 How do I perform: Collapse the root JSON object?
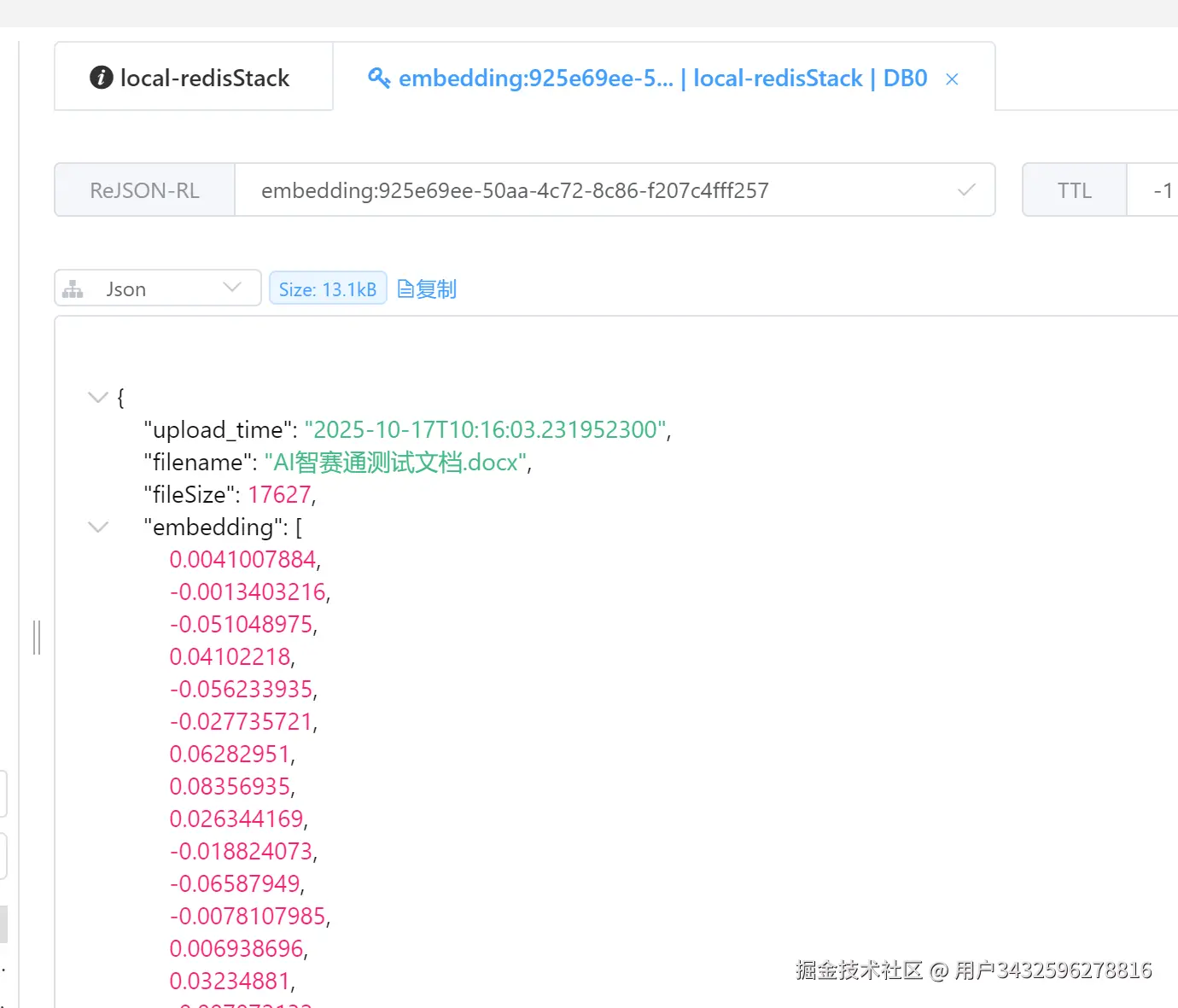point(98,397)
